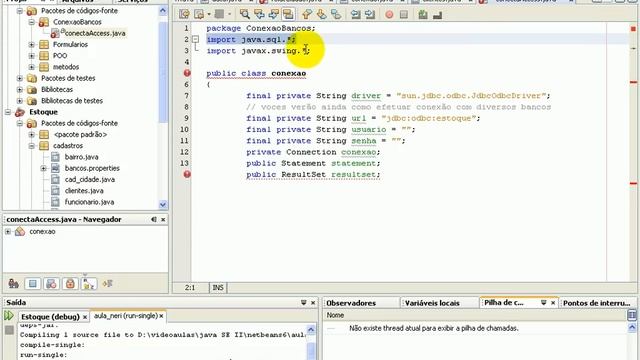Screen dimensions: 640x360
Task: Minimize the Saída panel with the arrow icon
Action: (x=303, y=302)
